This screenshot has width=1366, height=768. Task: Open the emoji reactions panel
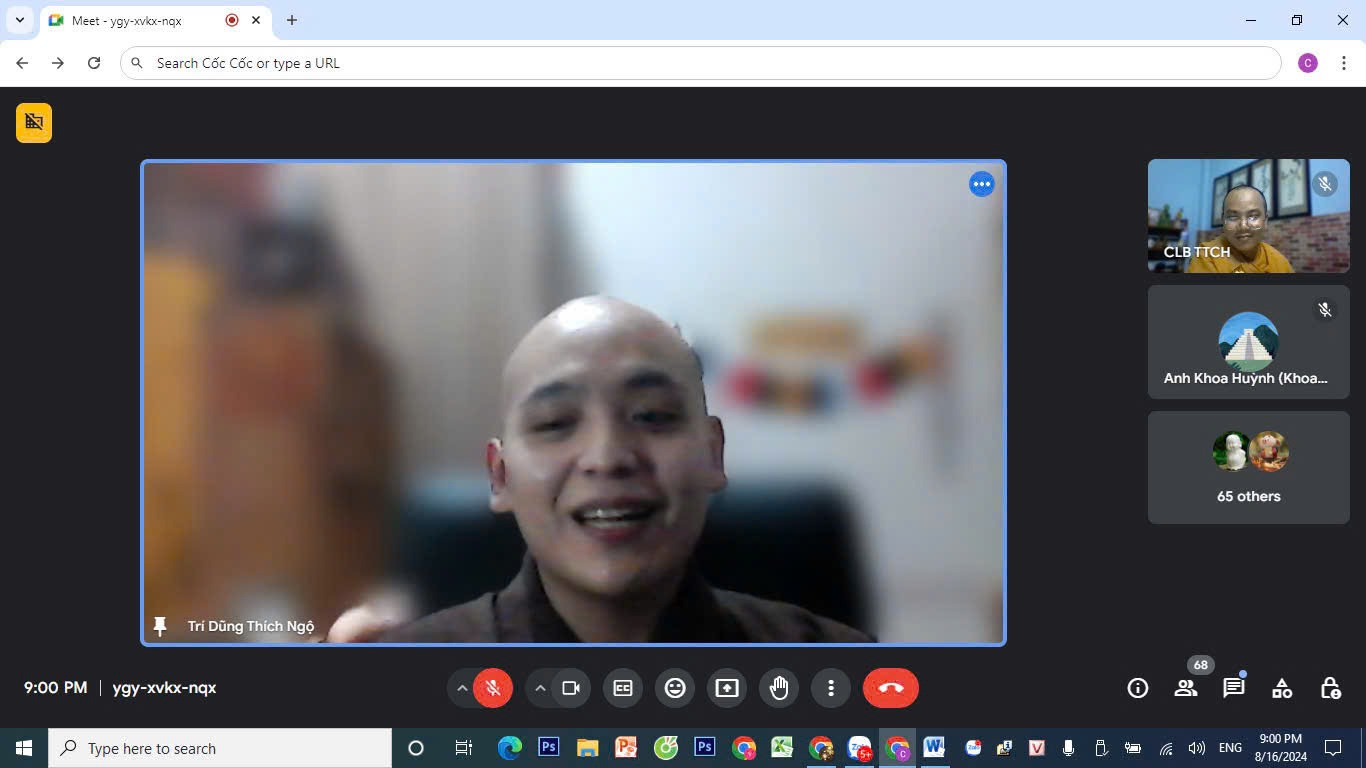point(675,688)
